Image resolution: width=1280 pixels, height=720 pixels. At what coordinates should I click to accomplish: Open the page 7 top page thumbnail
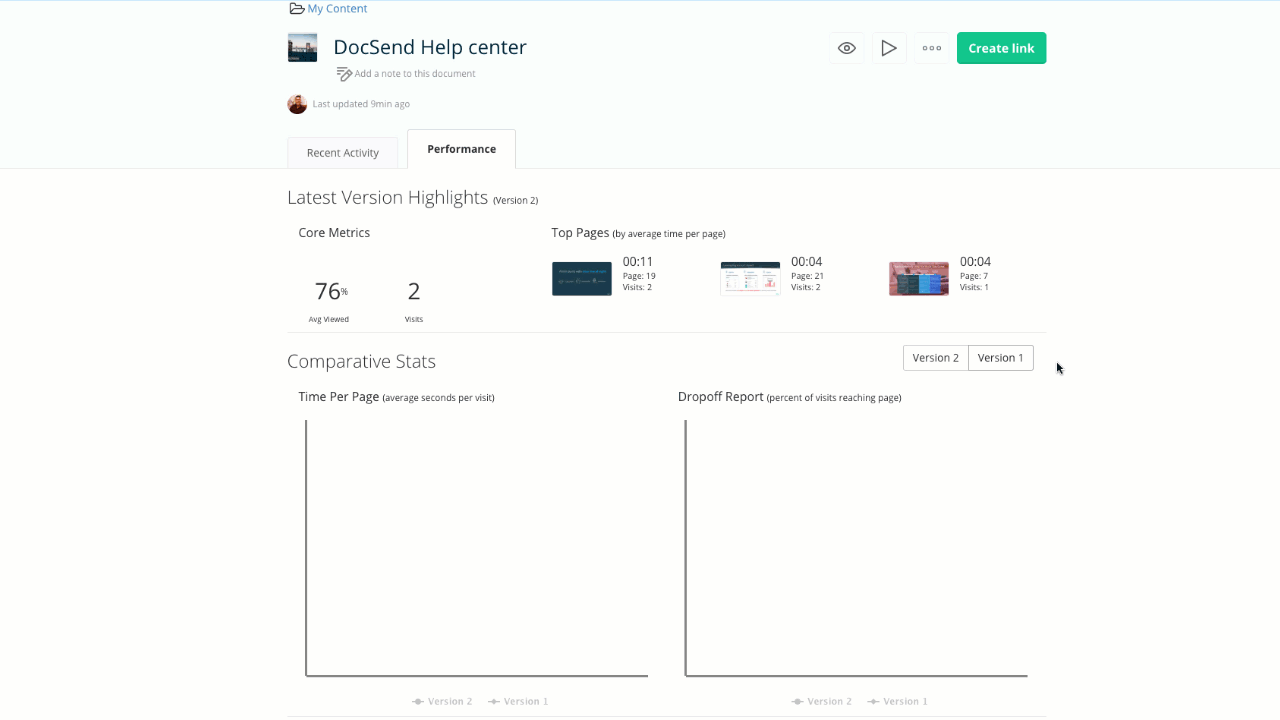point(919,279)
